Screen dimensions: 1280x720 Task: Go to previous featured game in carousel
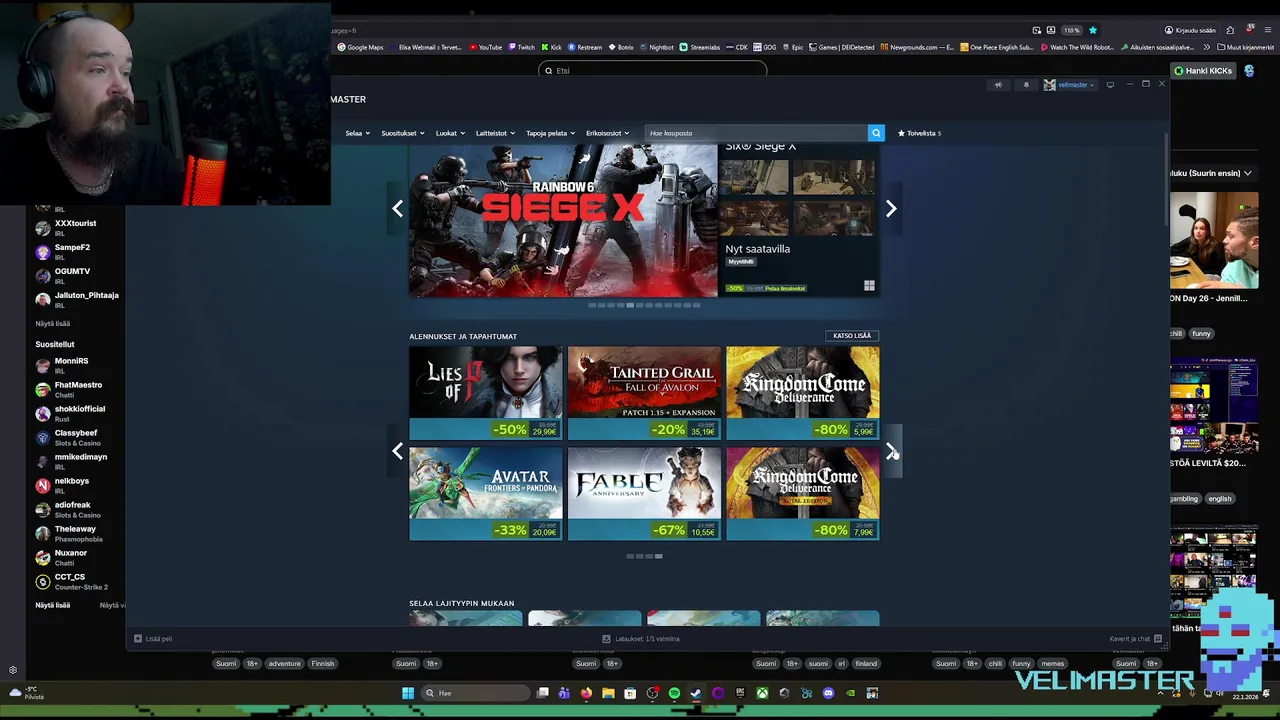pyautogui.click(x=398, y=208)
